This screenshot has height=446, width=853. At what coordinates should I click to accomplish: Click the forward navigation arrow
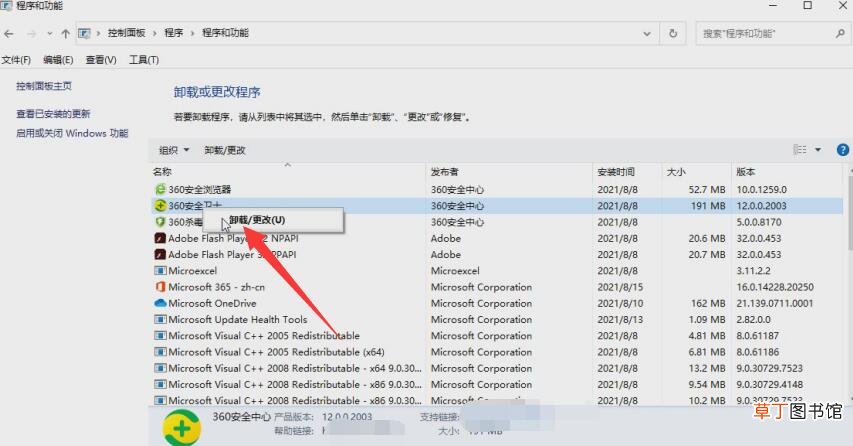coord(32,34)
